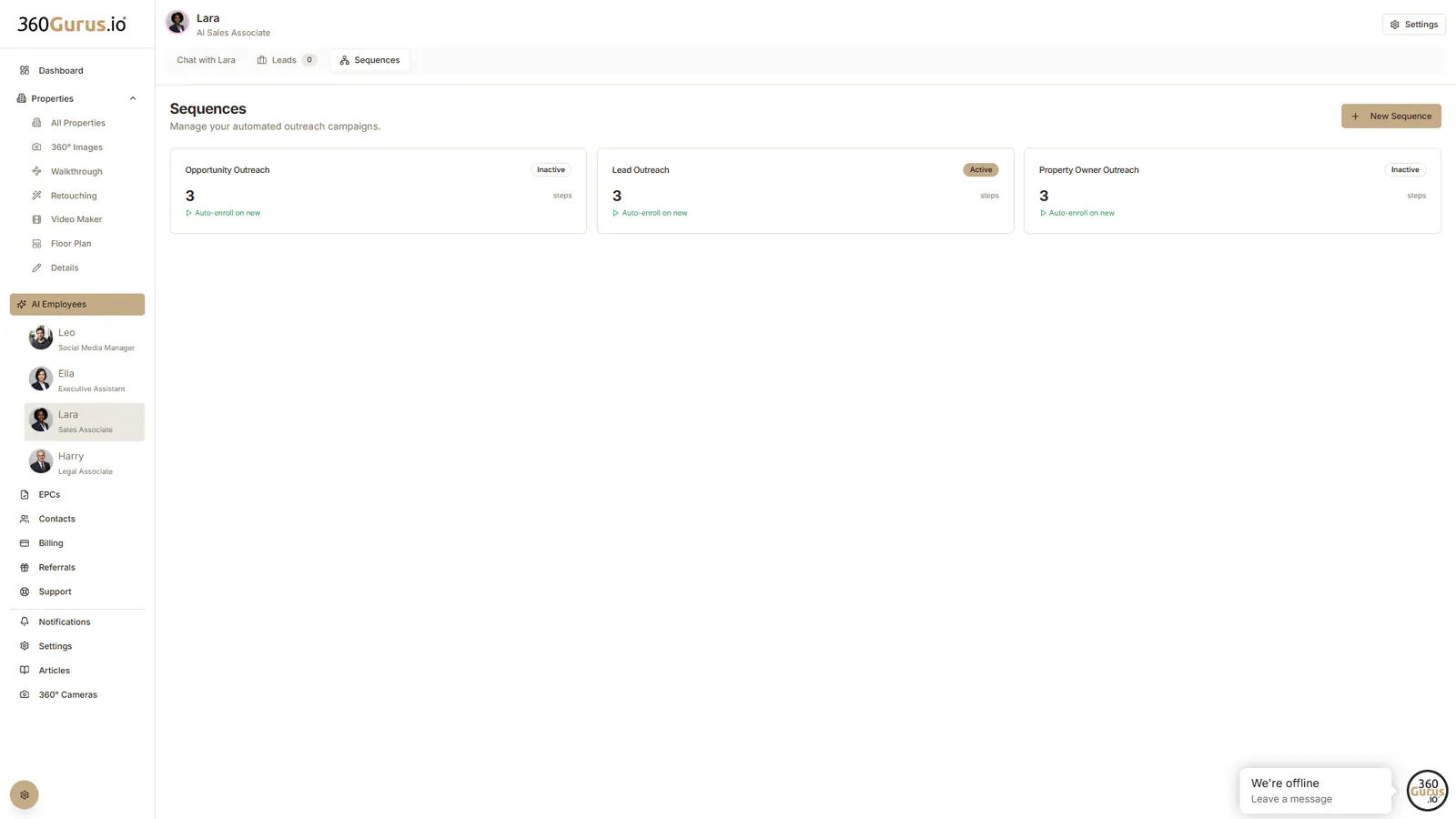This screenshot has width=1456, height=819.
Task: Click Lara's avatar in the header
Action: [x=177, y=22]
